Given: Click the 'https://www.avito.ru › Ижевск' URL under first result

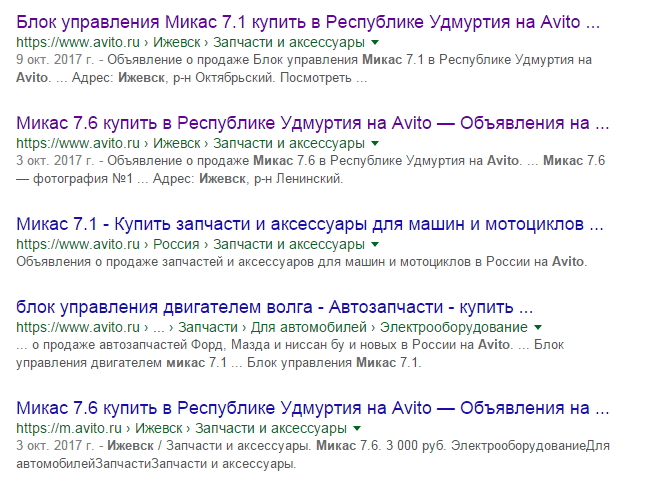Looking at the screenshot, I should tap(190, 43).
